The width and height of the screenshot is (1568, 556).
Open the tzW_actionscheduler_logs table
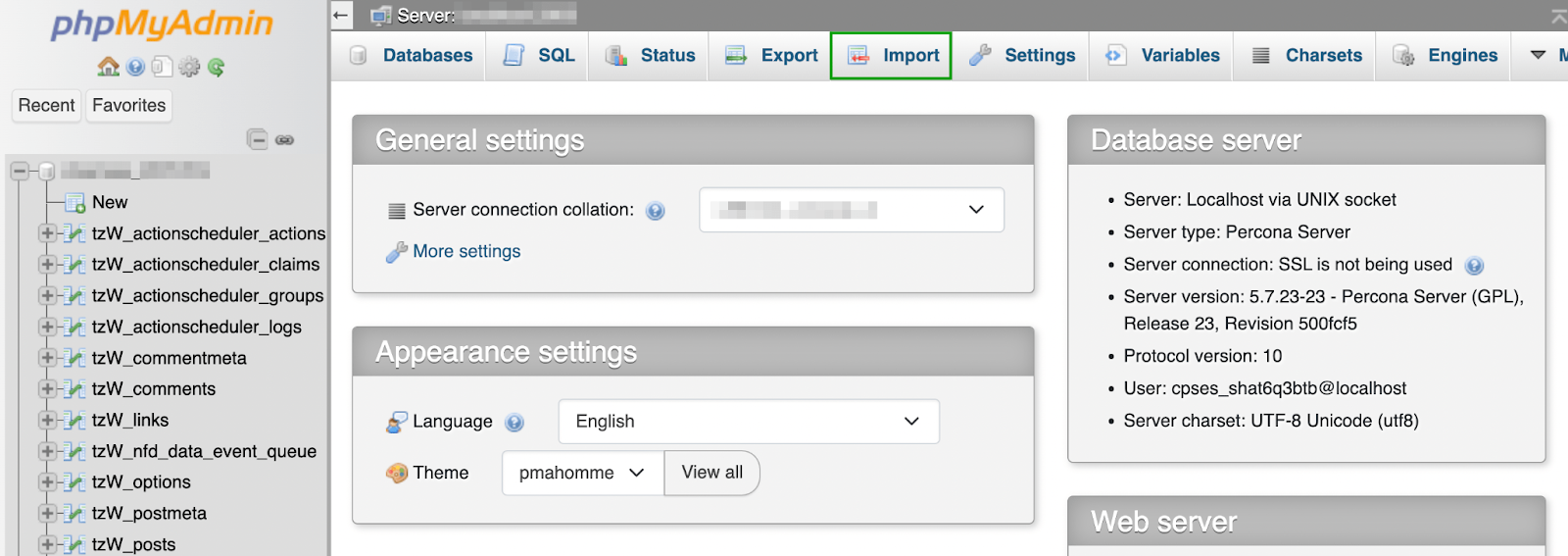(x=197, y=327)
